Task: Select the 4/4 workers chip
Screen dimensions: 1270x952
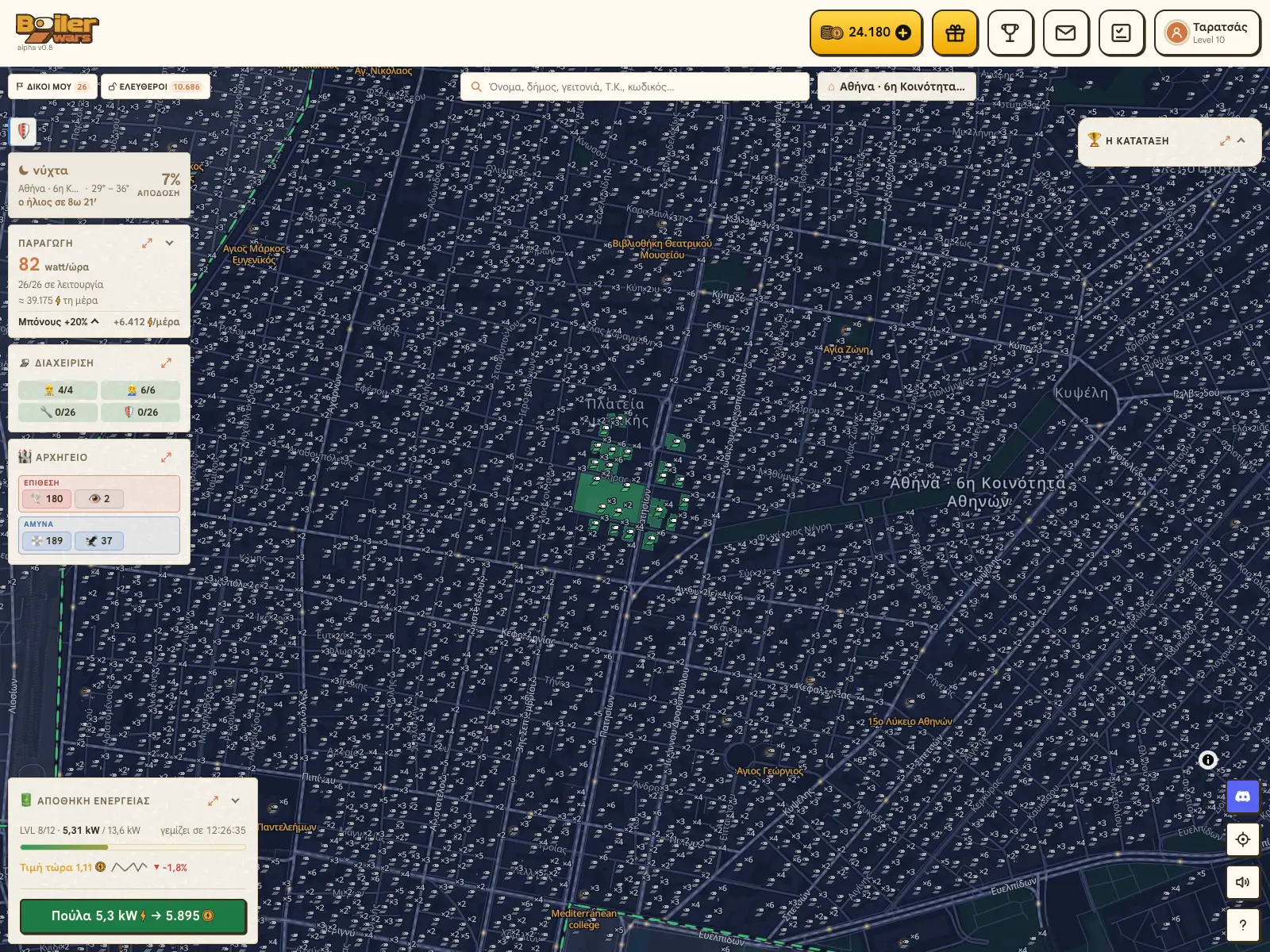Action: pyautogui.click(x=58, y=390)
